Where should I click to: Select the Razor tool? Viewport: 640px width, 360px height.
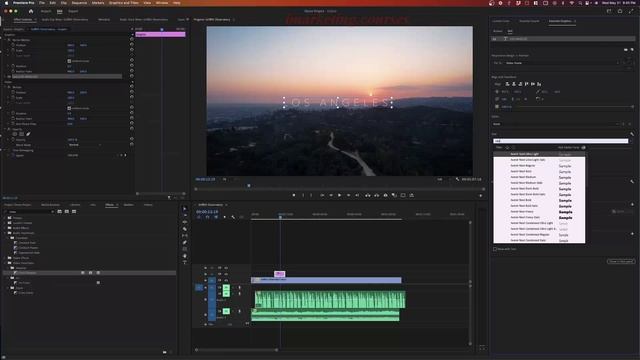(184, 229)
